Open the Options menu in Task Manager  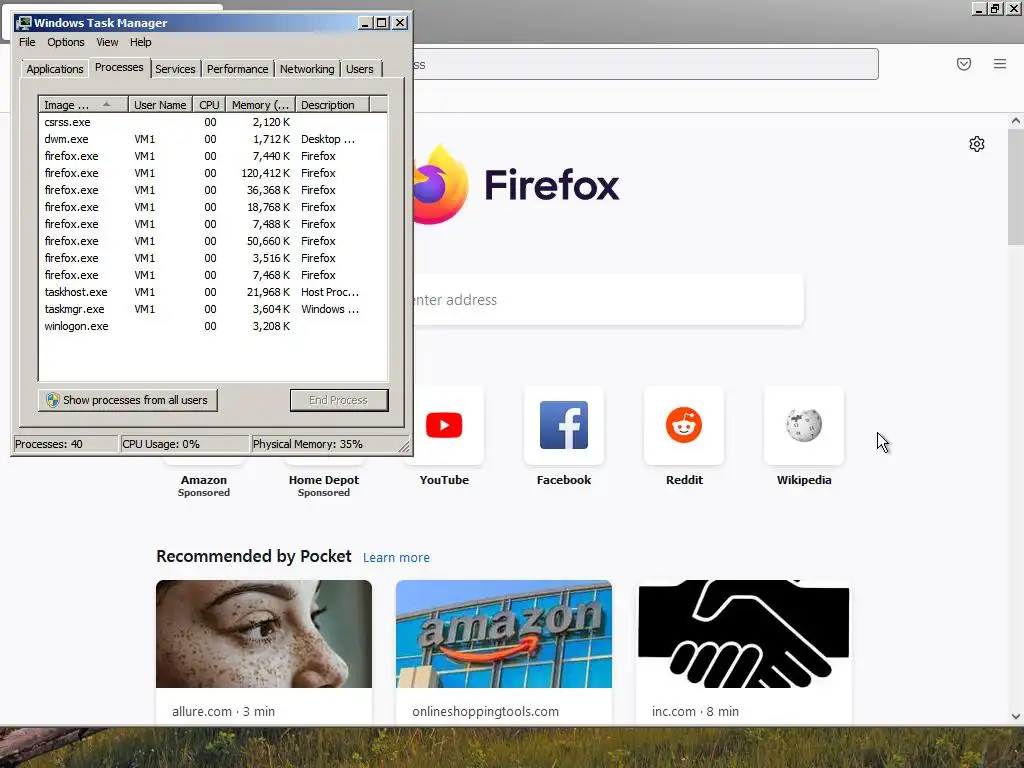pos(65,42)
